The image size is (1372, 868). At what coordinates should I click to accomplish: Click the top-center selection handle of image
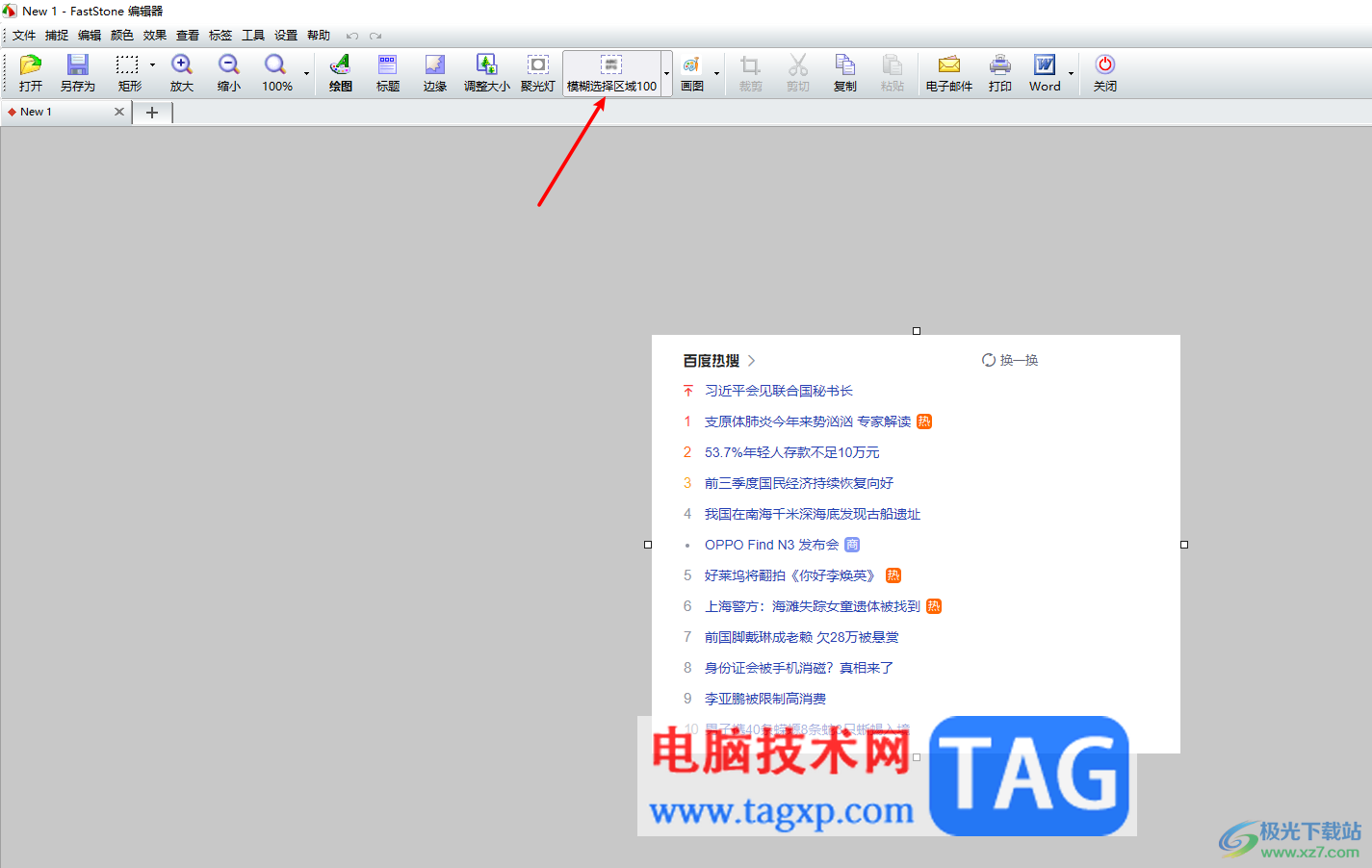coord(917,331)
